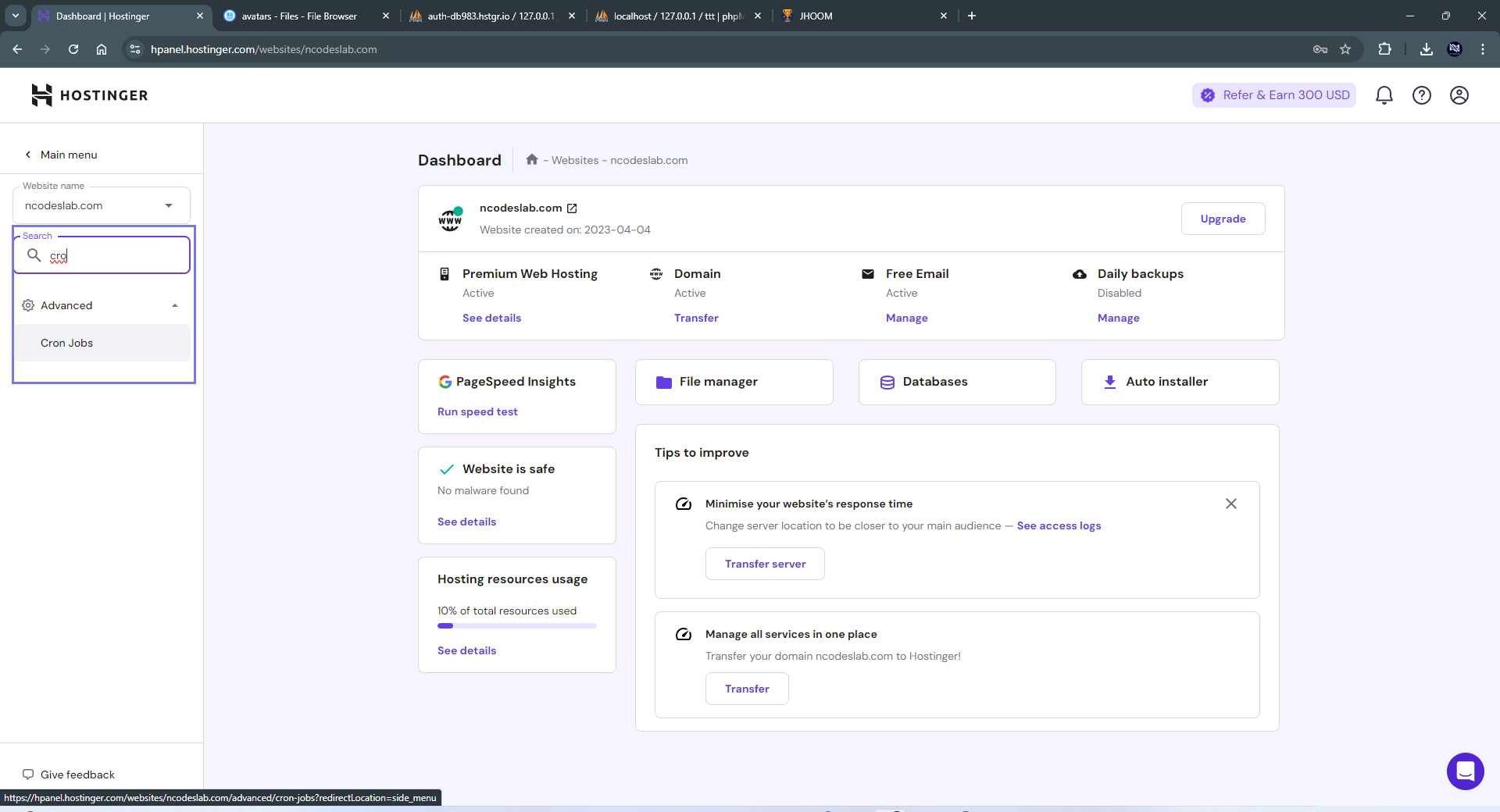Screen dimensions: 1500x812
Task: Open the help question mark icon
Action: (1421, 95)
